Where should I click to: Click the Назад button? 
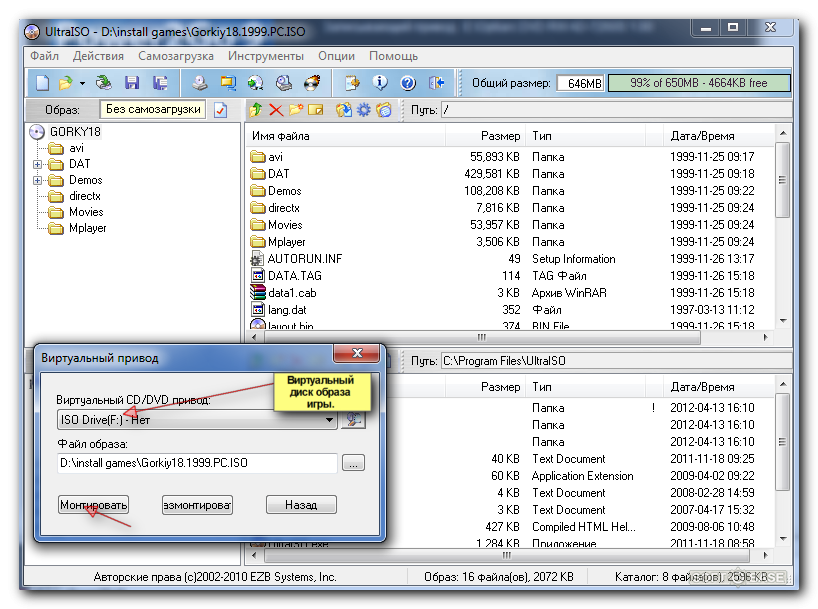click(301, 505)
